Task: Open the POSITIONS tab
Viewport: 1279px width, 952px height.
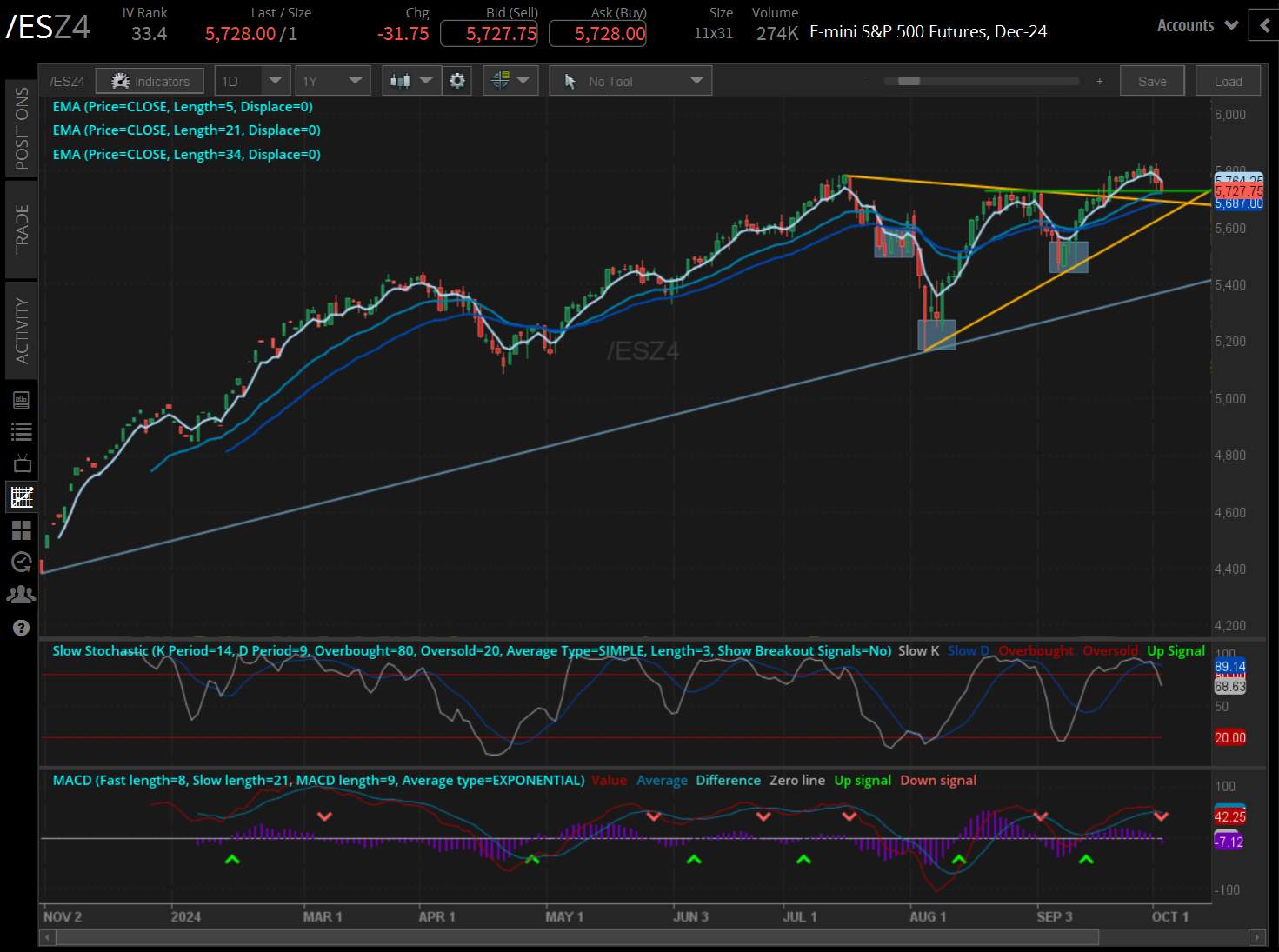Action: pyautogui.click(x=22, y=127)
